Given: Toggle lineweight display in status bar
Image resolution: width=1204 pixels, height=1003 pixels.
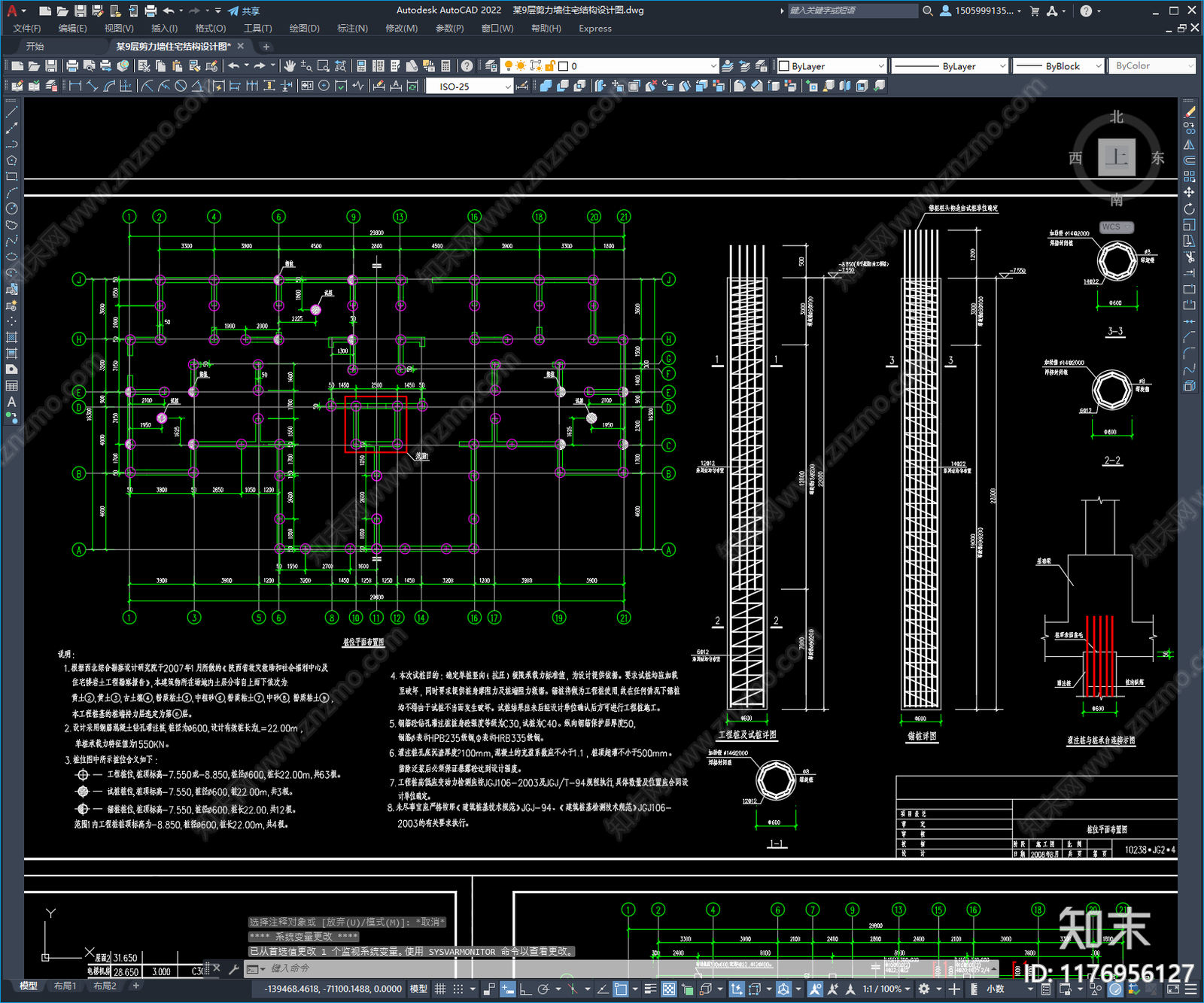Looking at the screenshot, I should [x=651, y=989].
